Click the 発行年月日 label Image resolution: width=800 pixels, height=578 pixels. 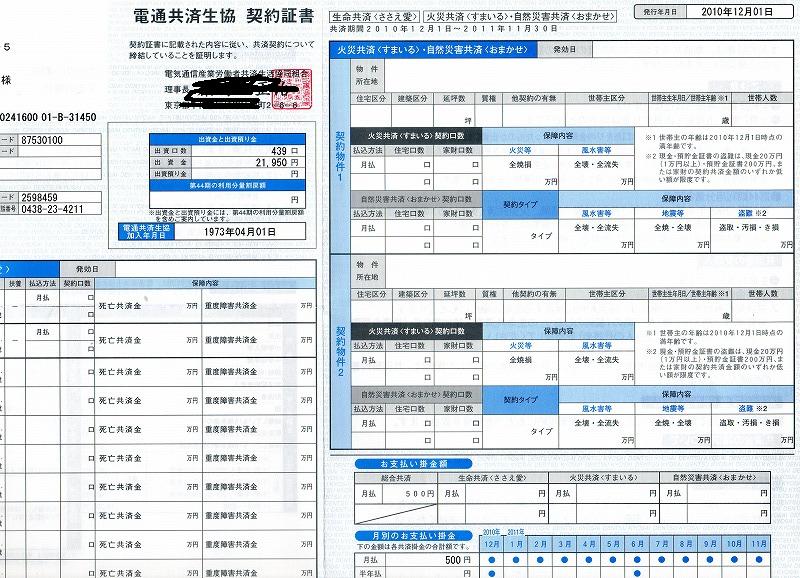click(660, 12)
